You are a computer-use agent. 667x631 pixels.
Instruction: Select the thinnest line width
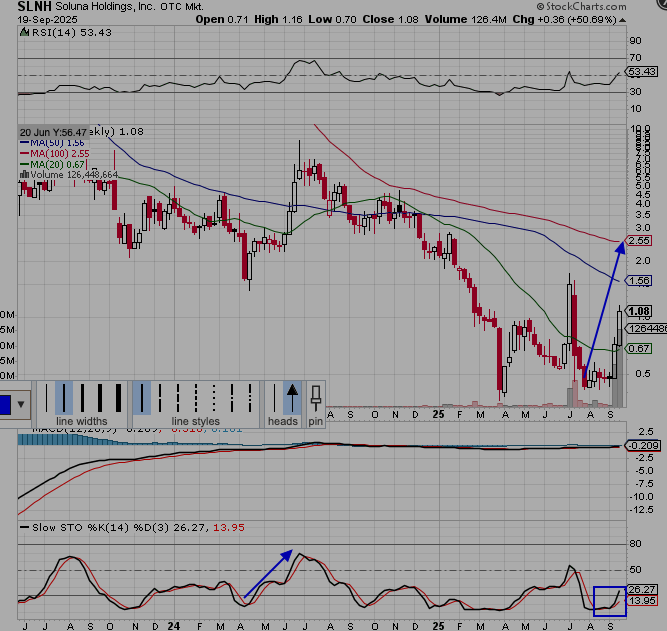(x=46, y=398)
